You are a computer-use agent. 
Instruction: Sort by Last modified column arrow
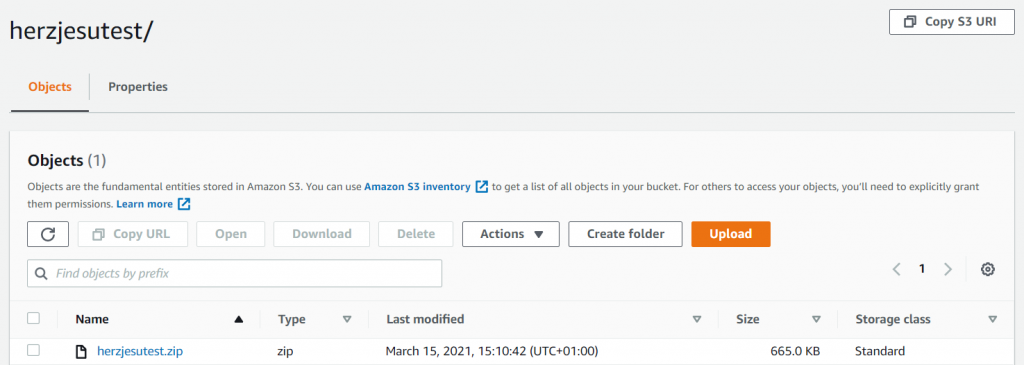coord(697,319)
